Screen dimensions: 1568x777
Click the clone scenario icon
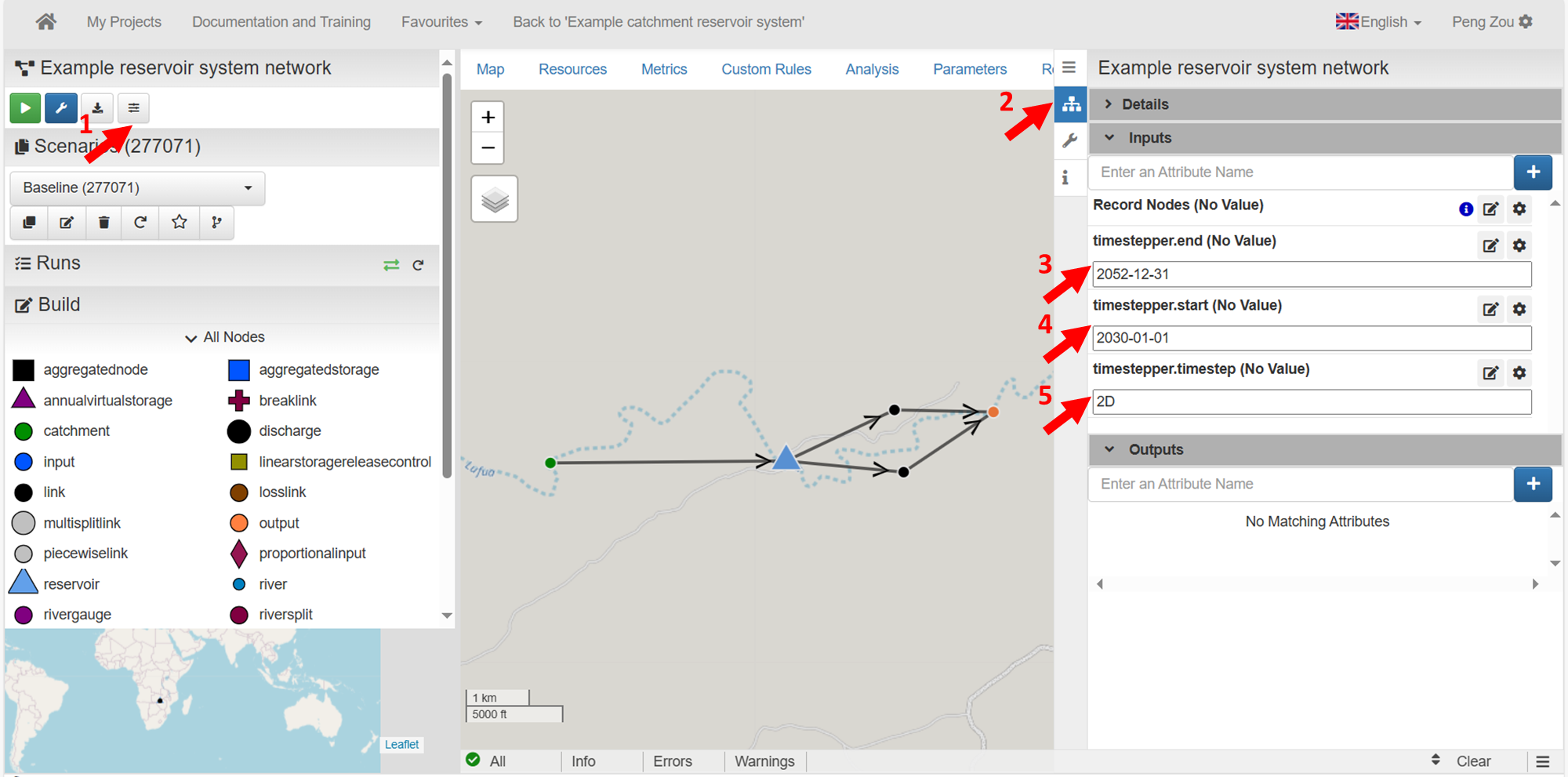[x=30, y=223]
